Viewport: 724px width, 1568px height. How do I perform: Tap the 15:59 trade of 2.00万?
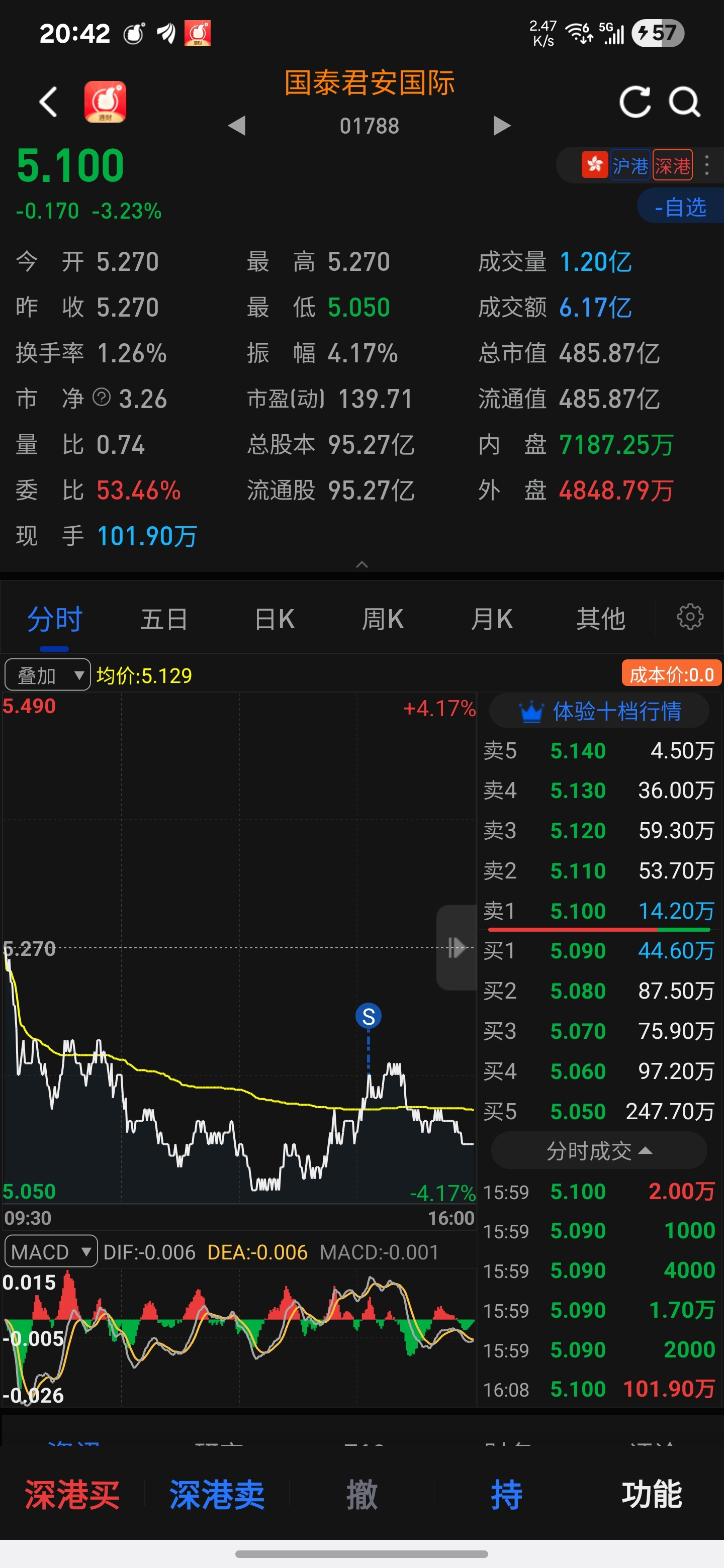[599, 1191]
